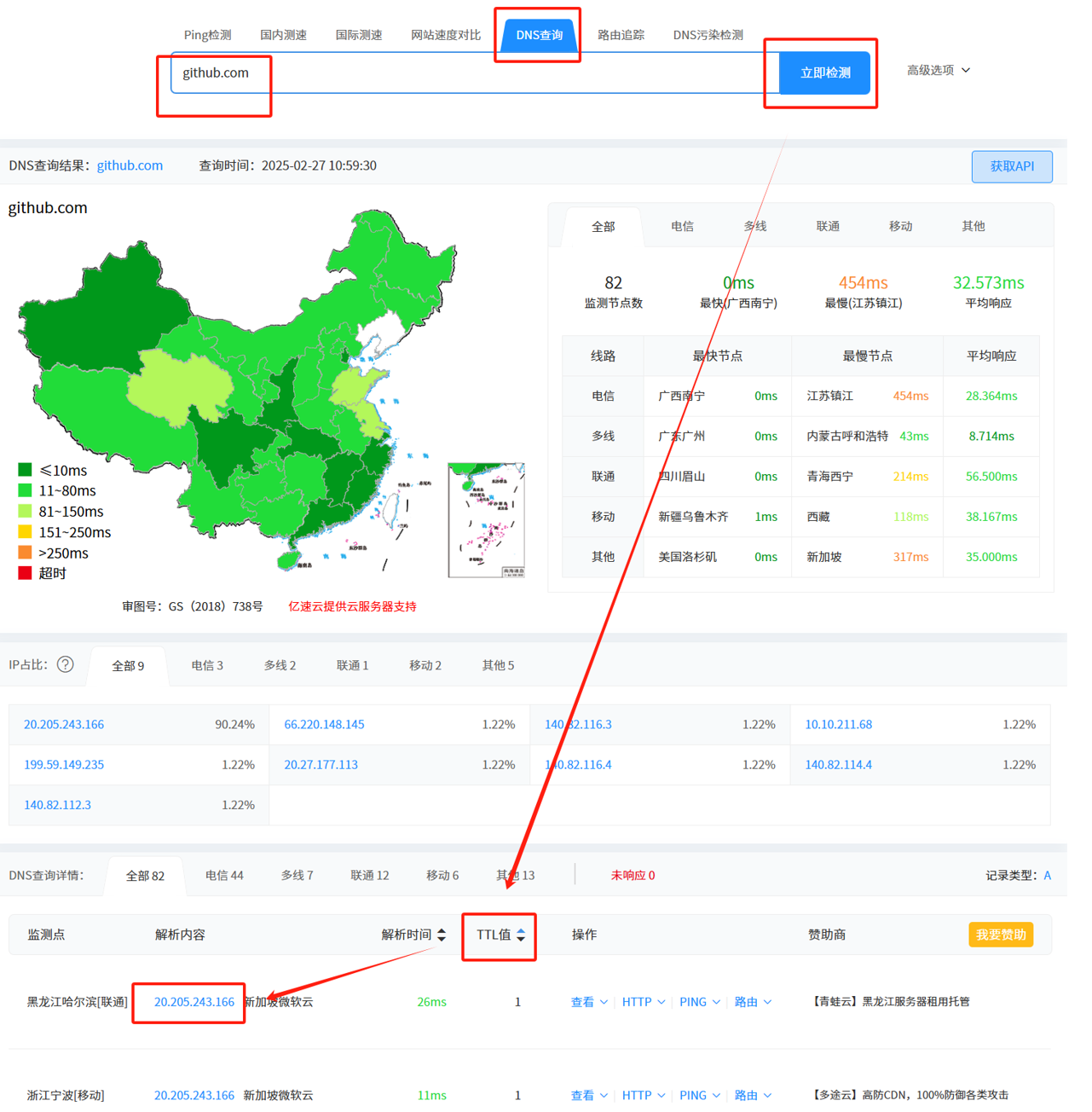Image resolution: width=1092 pixels, height=1112 pixels.
Task: Select 其他 tab in statistics panel
Action: point(973,226)
